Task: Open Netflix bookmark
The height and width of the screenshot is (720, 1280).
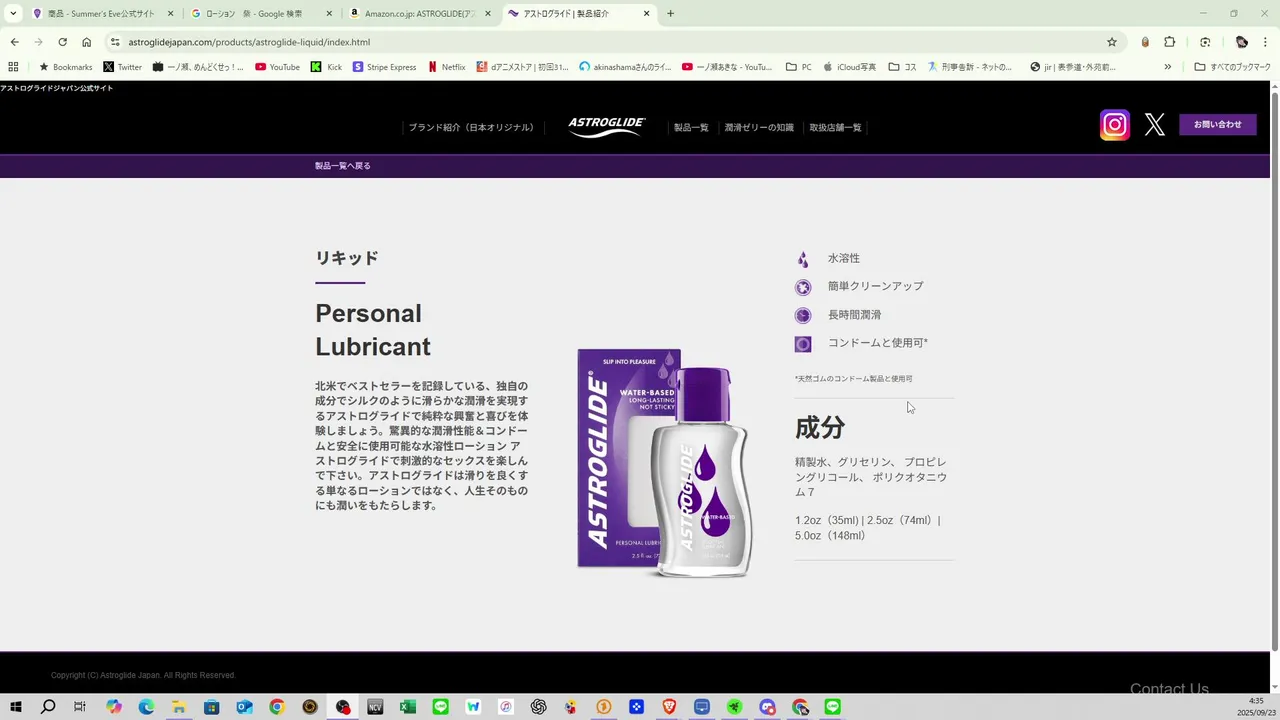Action: [446, 67]
